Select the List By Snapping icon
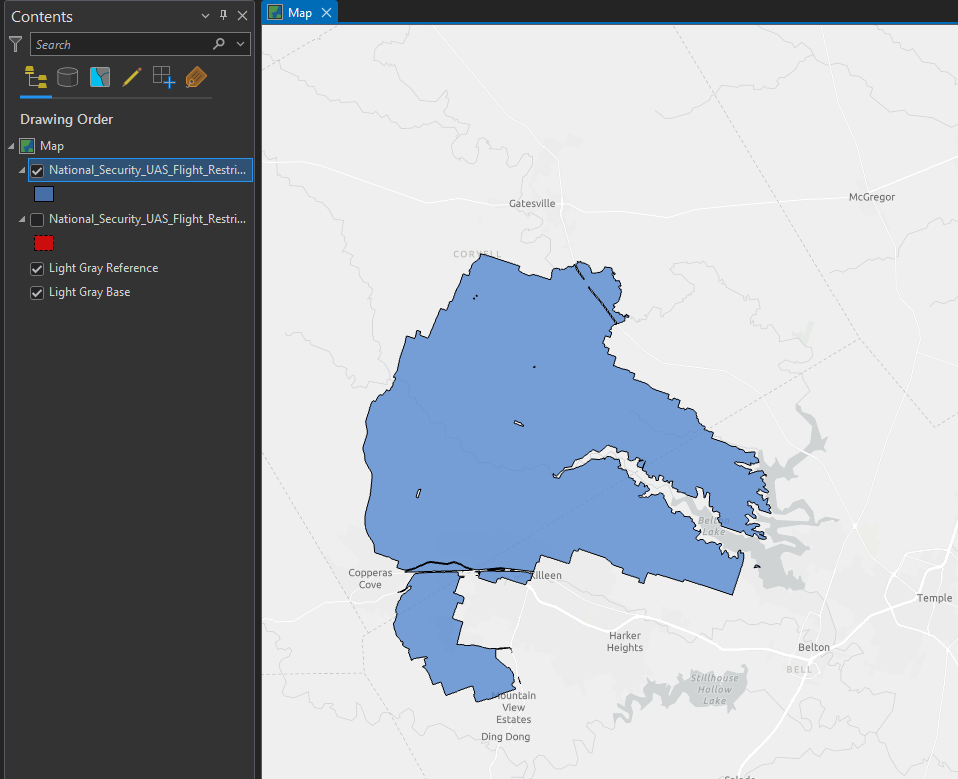Image resolution: width=958 pixels, height=779 pixels. point(163,77)
